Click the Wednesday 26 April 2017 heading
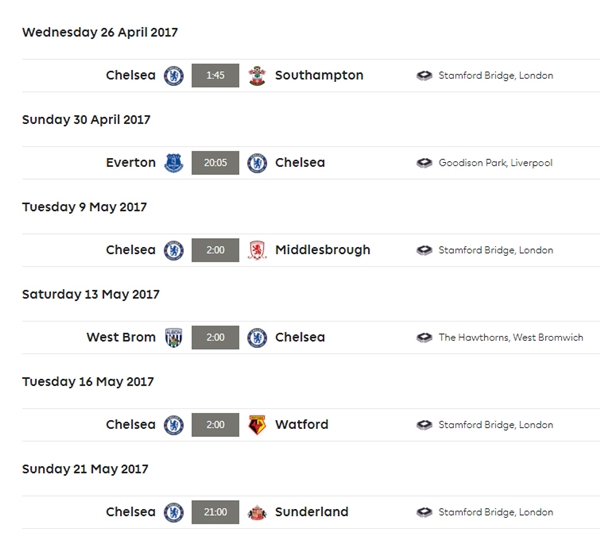 100,33
